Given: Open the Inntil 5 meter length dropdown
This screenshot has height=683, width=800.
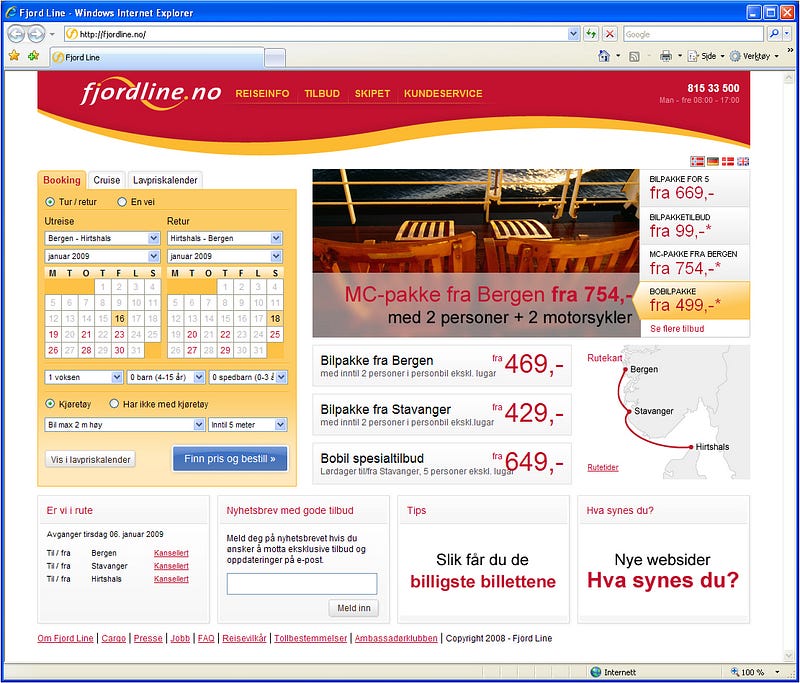Looking at the screenshot, I should pyautogui.click(x=248, y=425).
